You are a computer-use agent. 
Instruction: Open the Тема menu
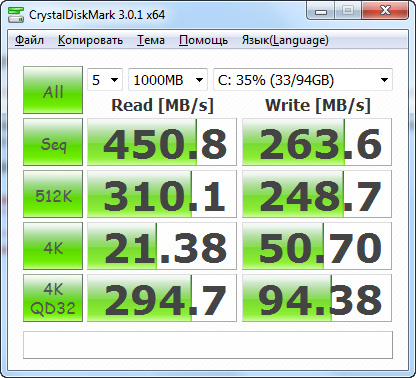151,40
